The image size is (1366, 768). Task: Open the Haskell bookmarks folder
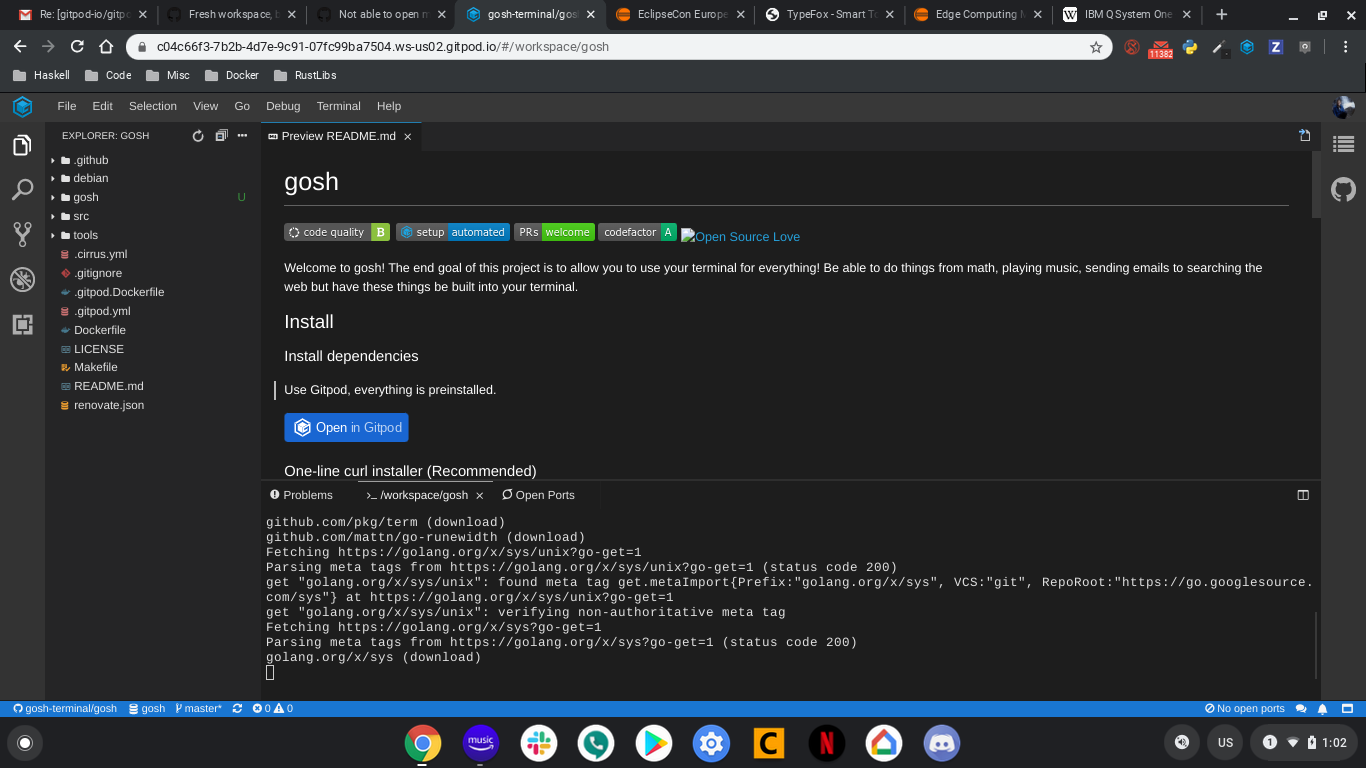[x=41, y=75]
